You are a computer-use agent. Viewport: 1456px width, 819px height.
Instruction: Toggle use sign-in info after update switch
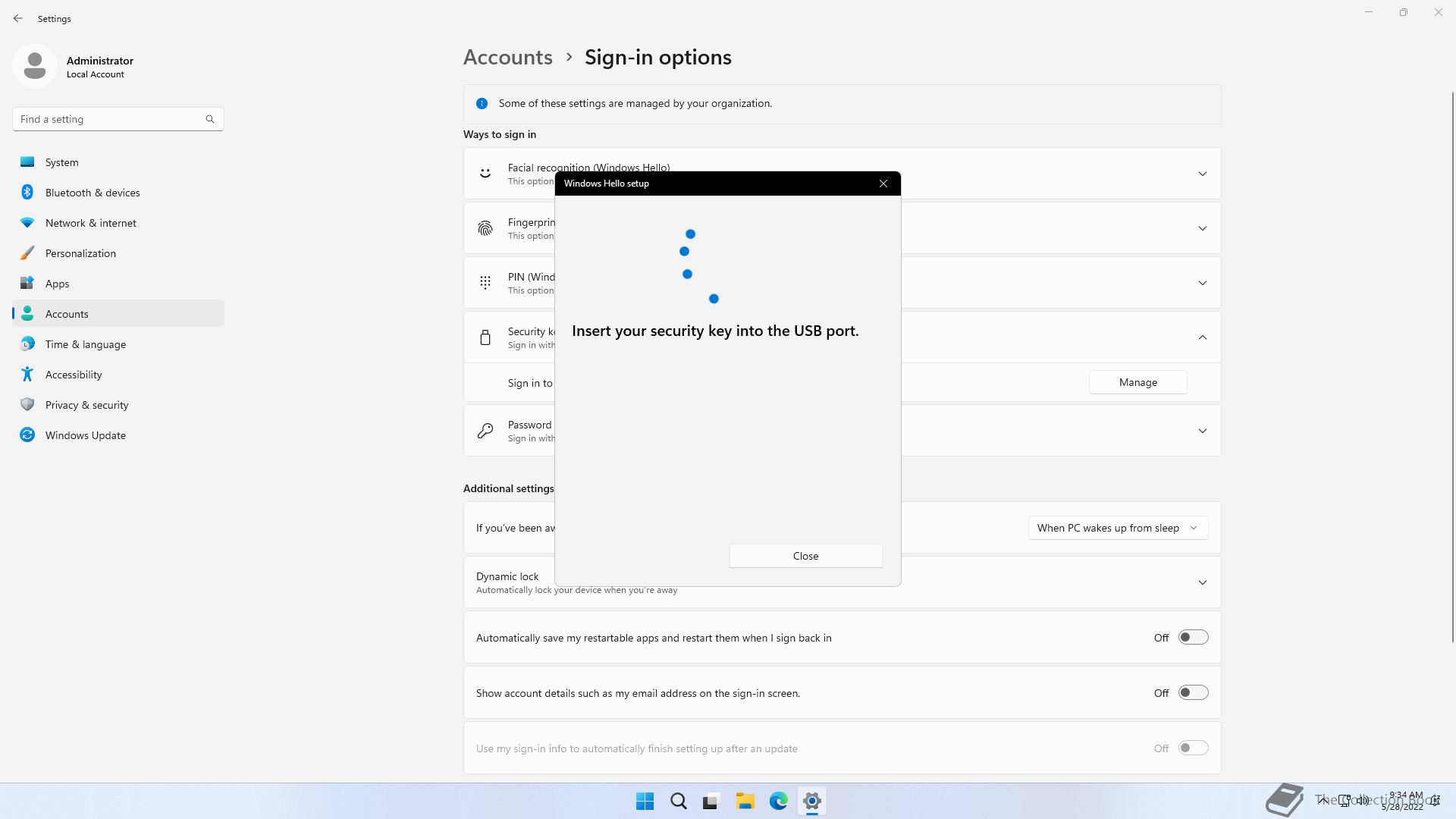coord(1193,748)
